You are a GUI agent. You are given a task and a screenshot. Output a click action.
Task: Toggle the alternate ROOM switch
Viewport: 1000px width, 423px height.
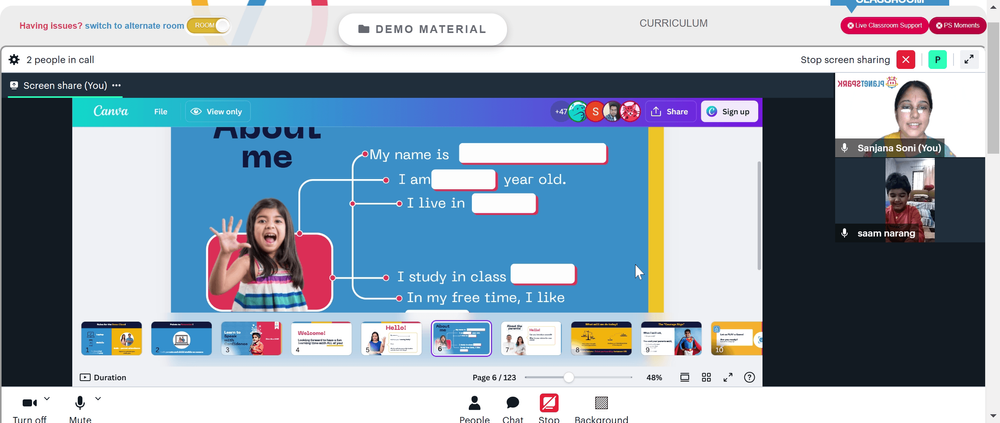208,26
